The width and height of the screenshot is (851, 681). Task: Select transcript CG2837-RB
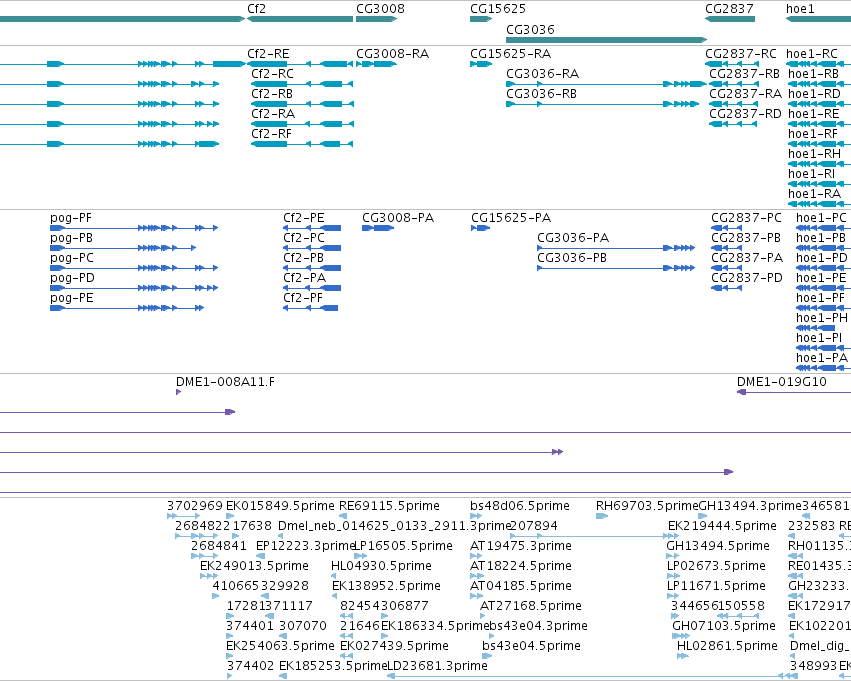[x=733, y=84]
